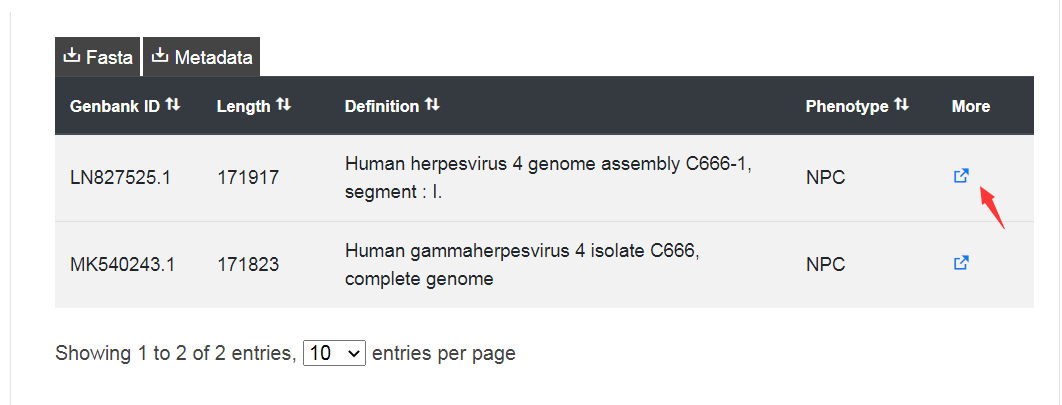Sort table by Genbank ID arrows icon
This screenshot has height=405, width=1062.
coord(173,105)
